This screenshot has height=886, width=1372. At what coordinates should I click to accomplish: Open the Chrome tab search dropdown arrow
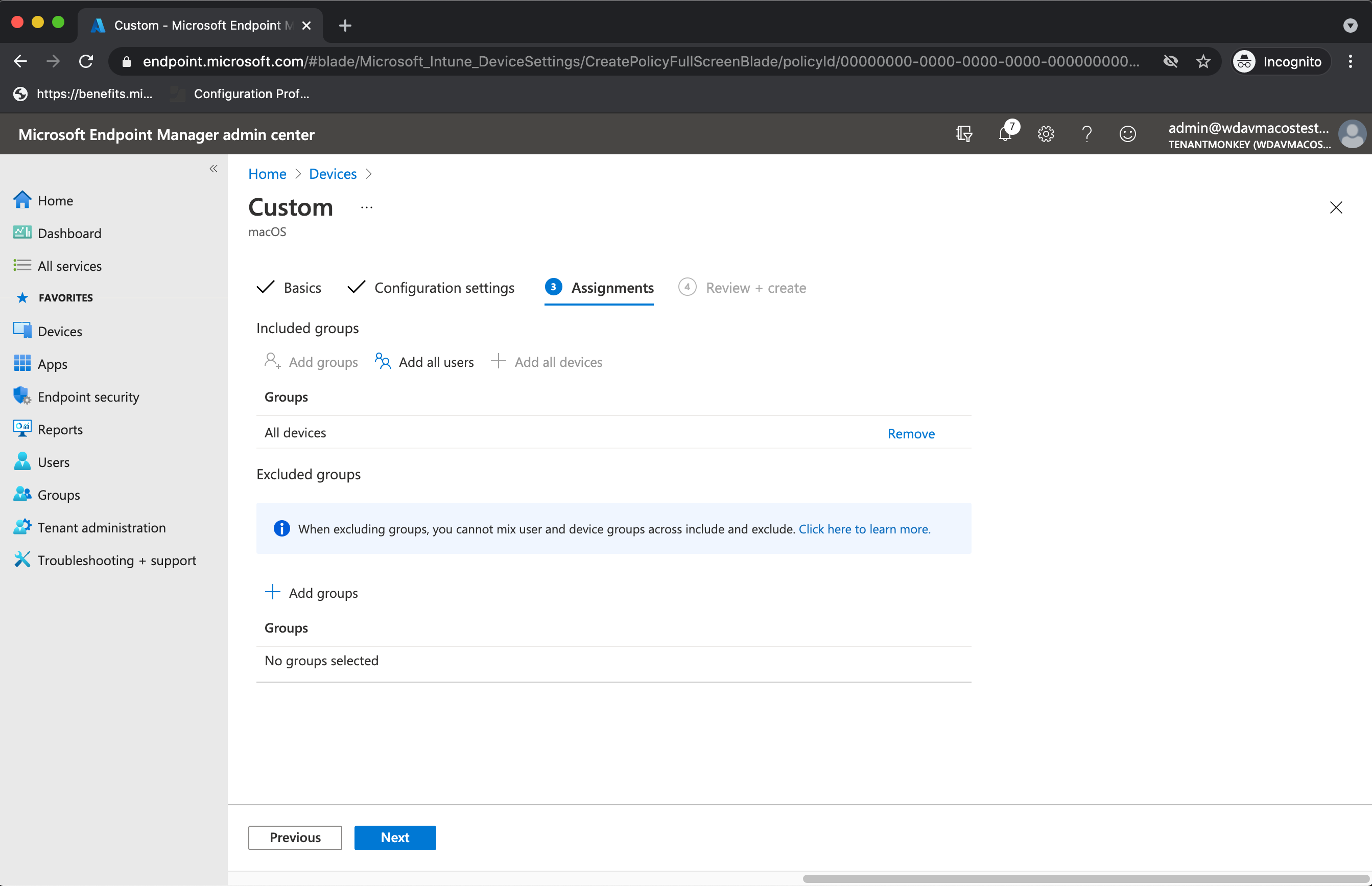[x=1351, y=26]
